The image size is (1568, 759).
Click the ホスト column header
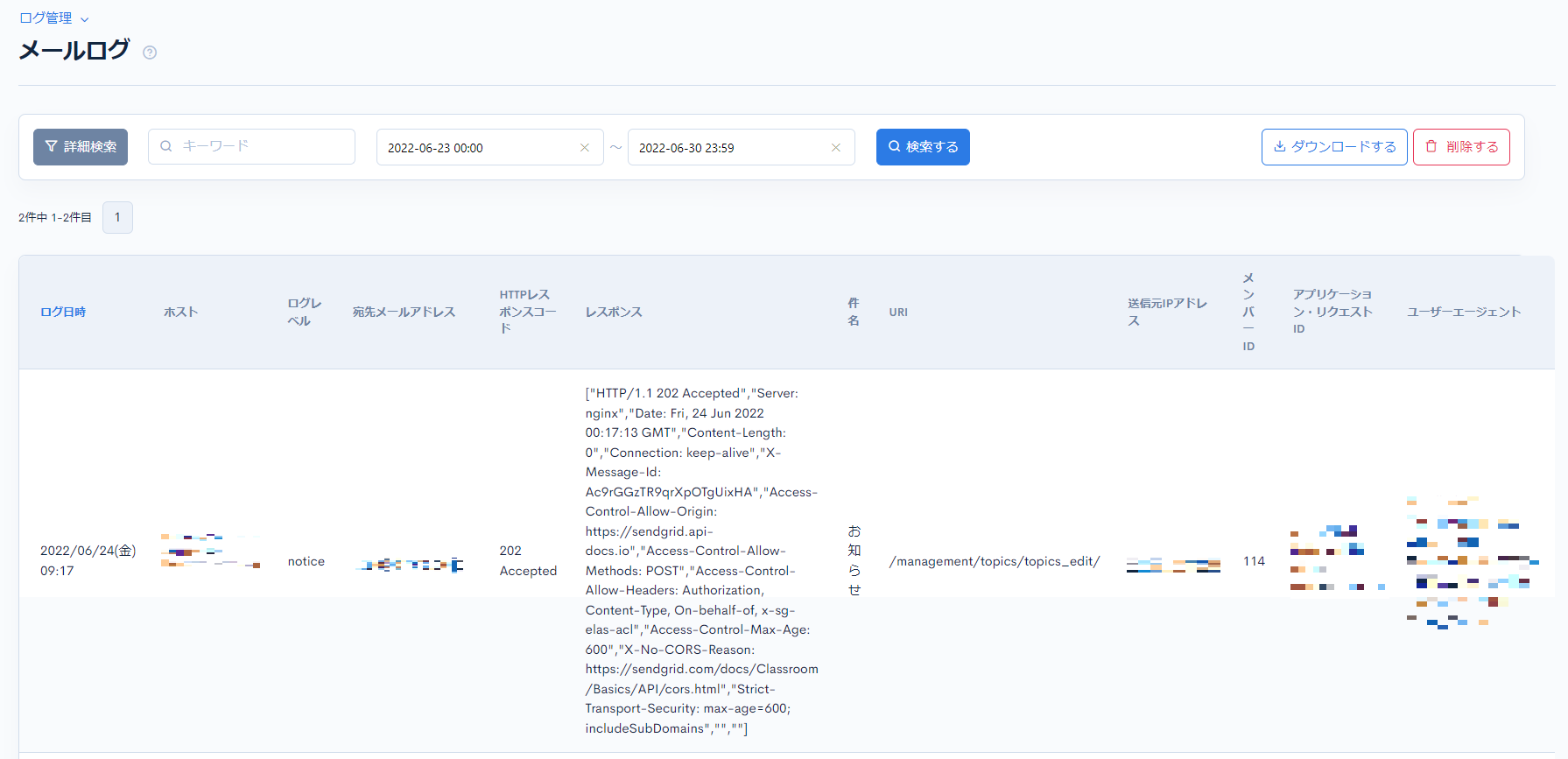(180, 312)
